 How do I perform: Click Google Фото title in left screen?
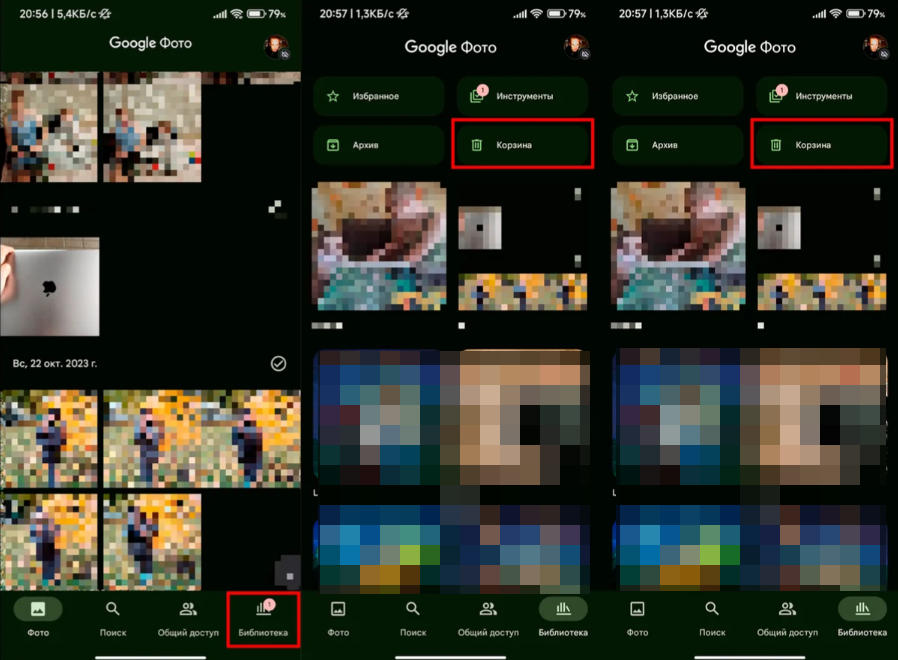(x=150, y=43)
